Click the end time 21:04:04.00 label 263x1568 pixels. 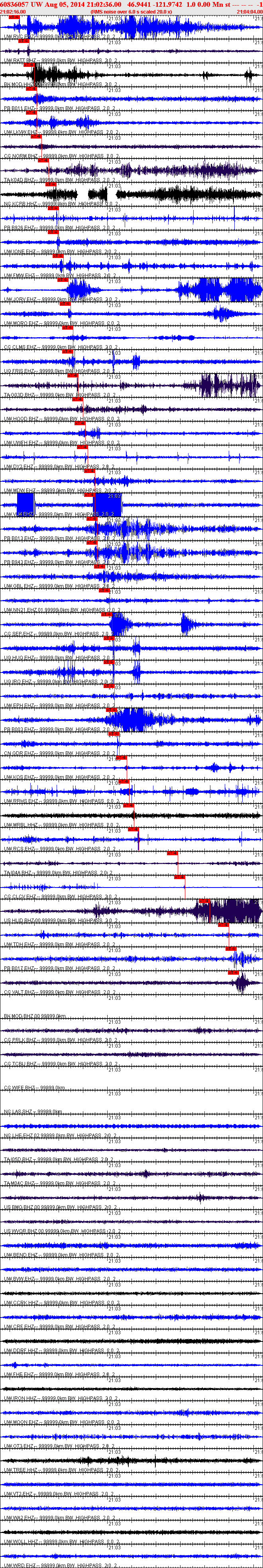[249, 12]
